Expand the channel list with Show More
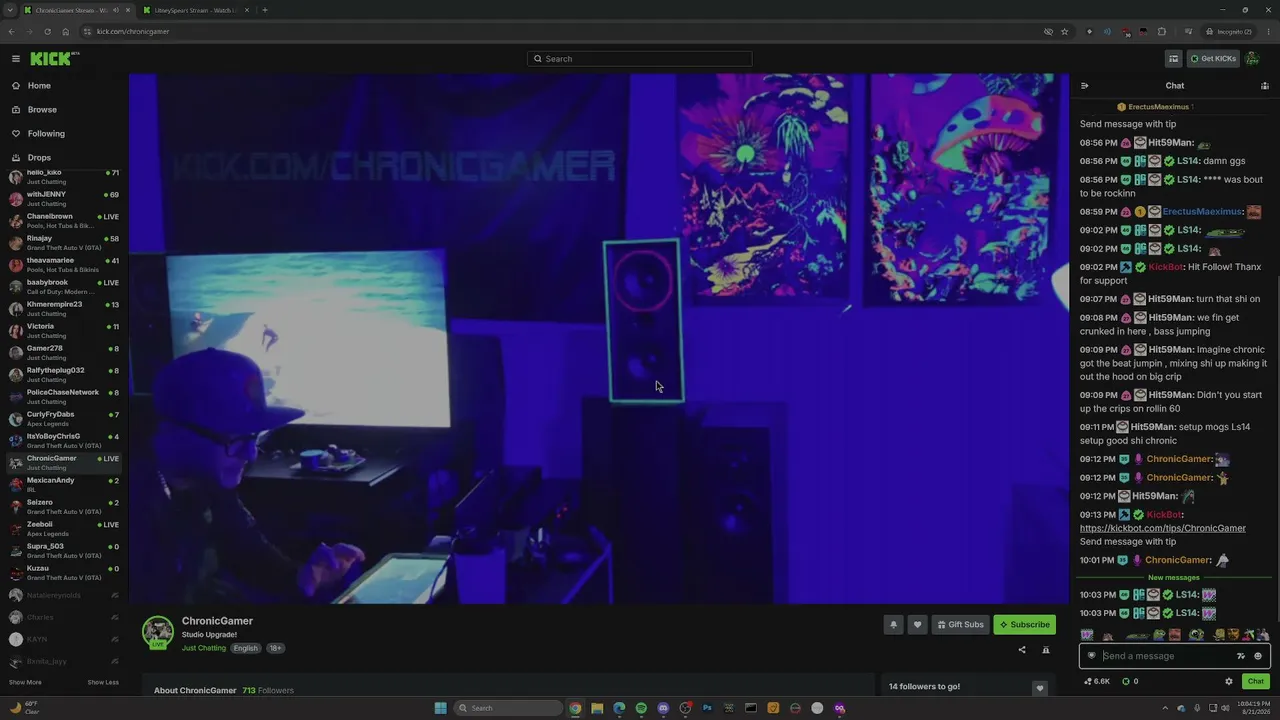The image size is (1280, 720). pyautogui.click(x=25, y=683)
